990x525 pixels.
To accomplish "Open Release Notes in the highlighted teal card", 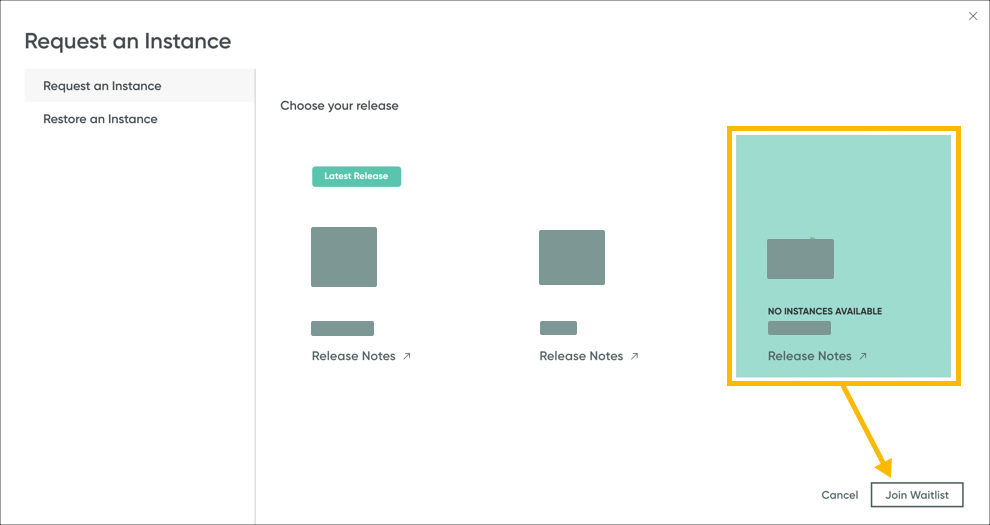I will [810, 356].
